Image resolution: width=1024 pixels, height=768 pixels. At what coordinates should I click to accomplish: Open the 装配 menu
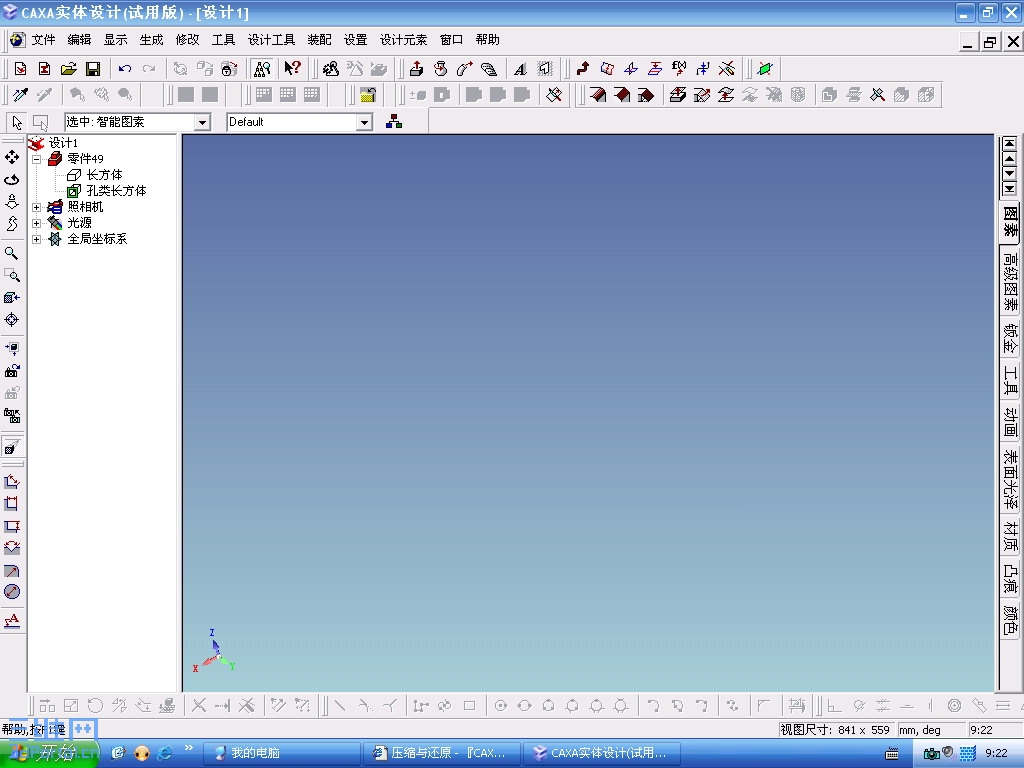(319, 40)
